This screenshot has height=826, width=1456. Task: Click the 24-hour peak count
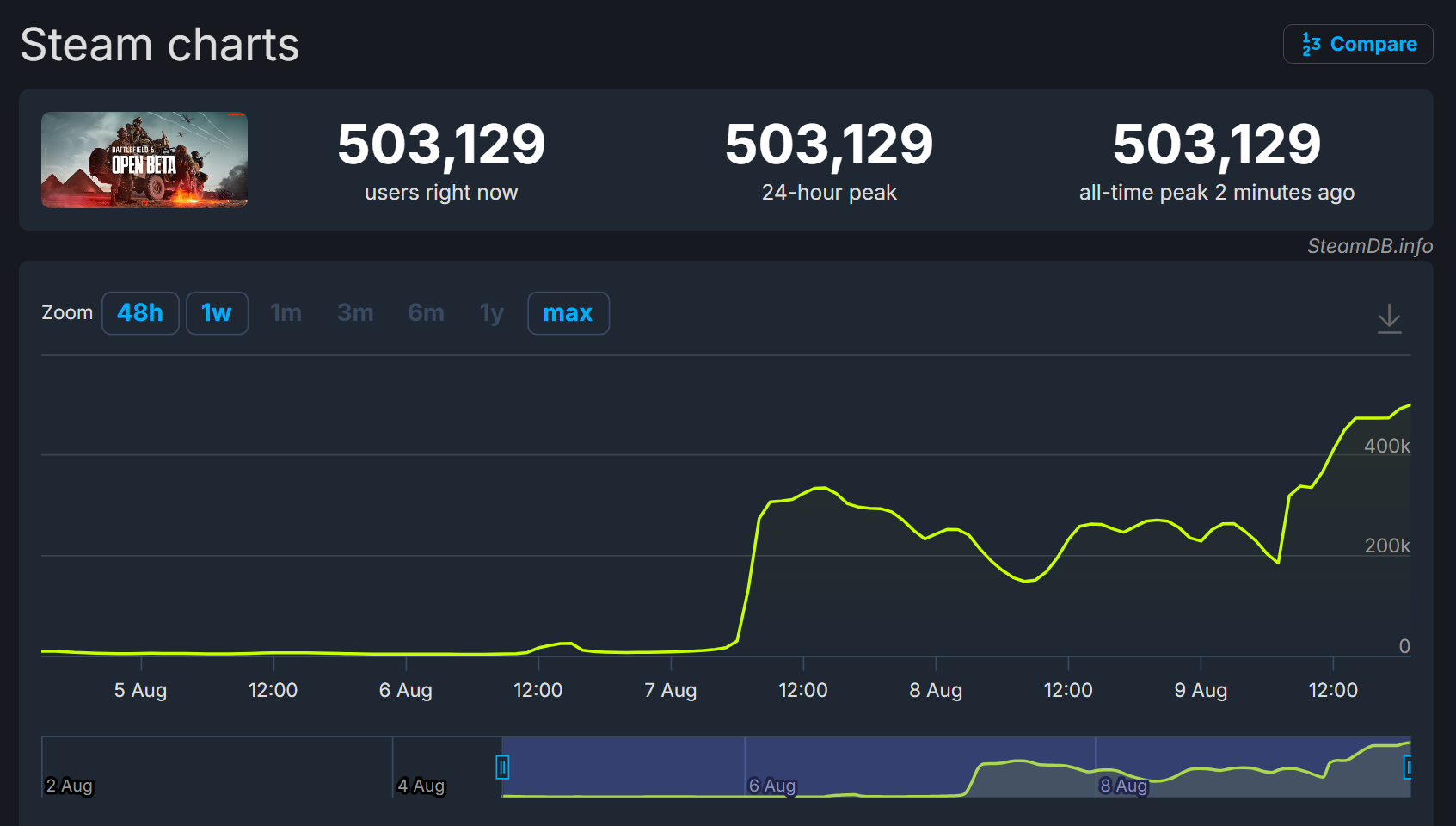pos(829,145)
